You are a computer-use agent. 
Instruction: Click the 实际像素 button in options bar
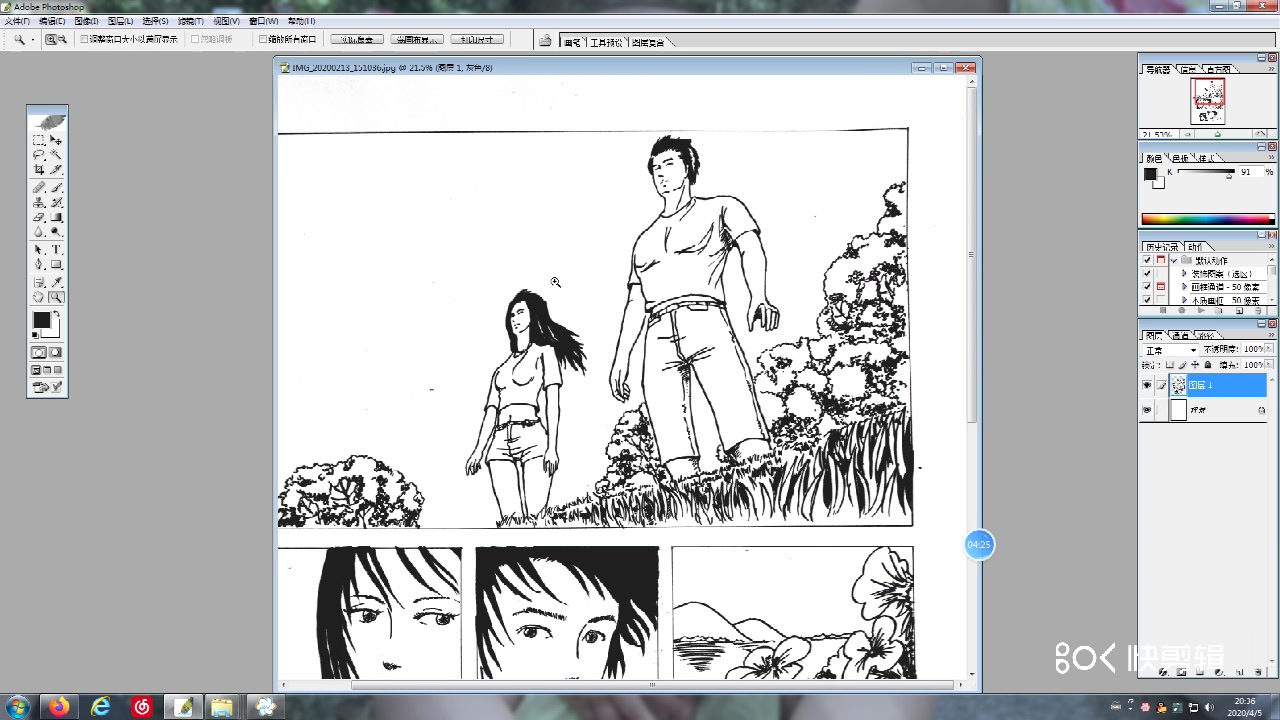[x=356, y=39]
